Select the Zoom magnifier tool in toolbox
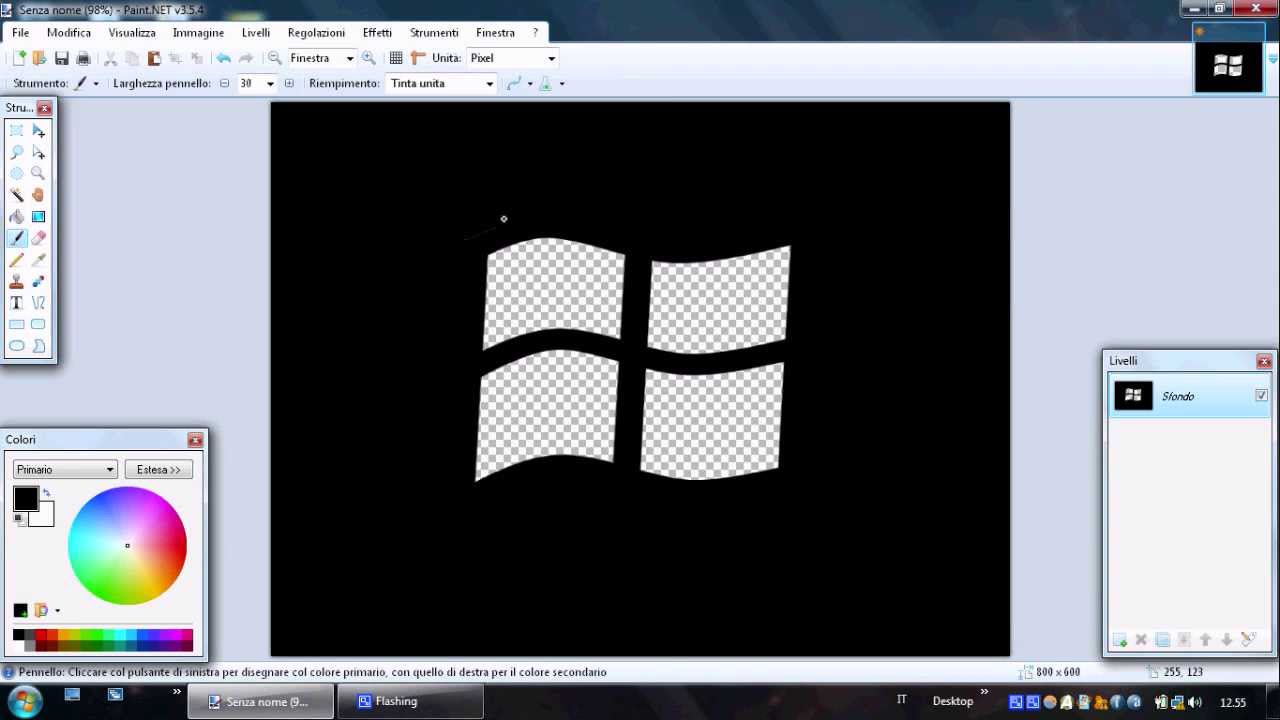 [x=38, y=173]
